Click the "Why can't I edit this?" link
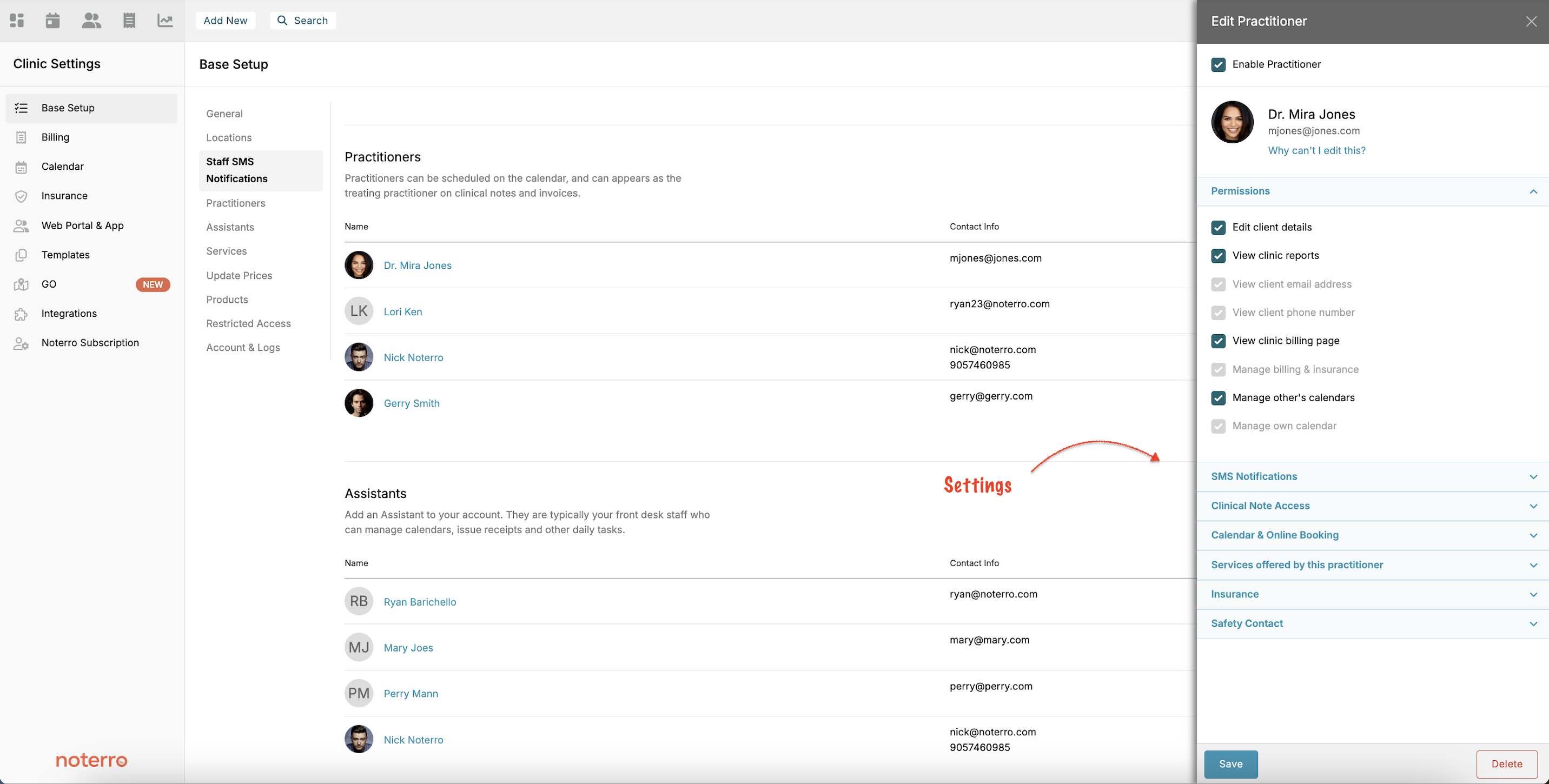1549x784 pixels. [x=1316, y=150]
